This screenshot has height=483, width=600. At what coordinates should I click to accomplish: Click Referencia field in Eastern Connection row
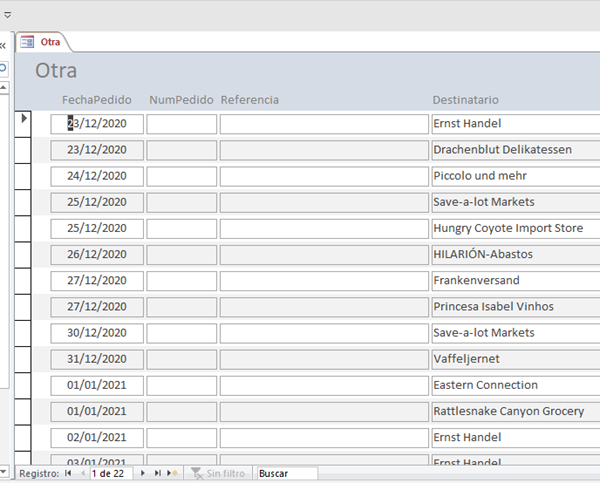tap(324, 385)
